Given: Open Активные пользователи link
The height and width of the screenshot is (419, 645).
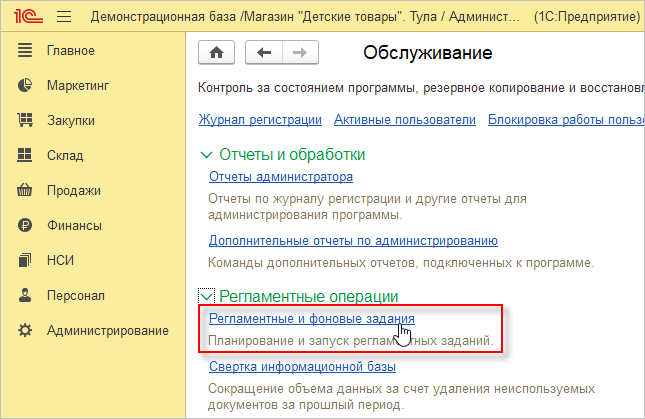Looking at the screenshot, I should click(405, 120).
